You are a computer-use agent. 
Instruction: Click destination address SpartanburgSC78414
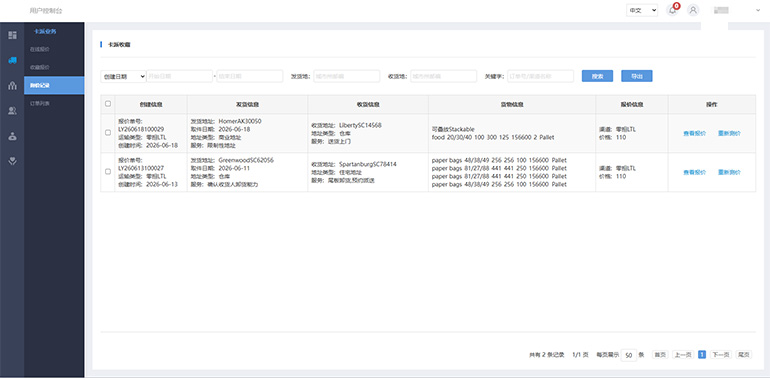368,164
